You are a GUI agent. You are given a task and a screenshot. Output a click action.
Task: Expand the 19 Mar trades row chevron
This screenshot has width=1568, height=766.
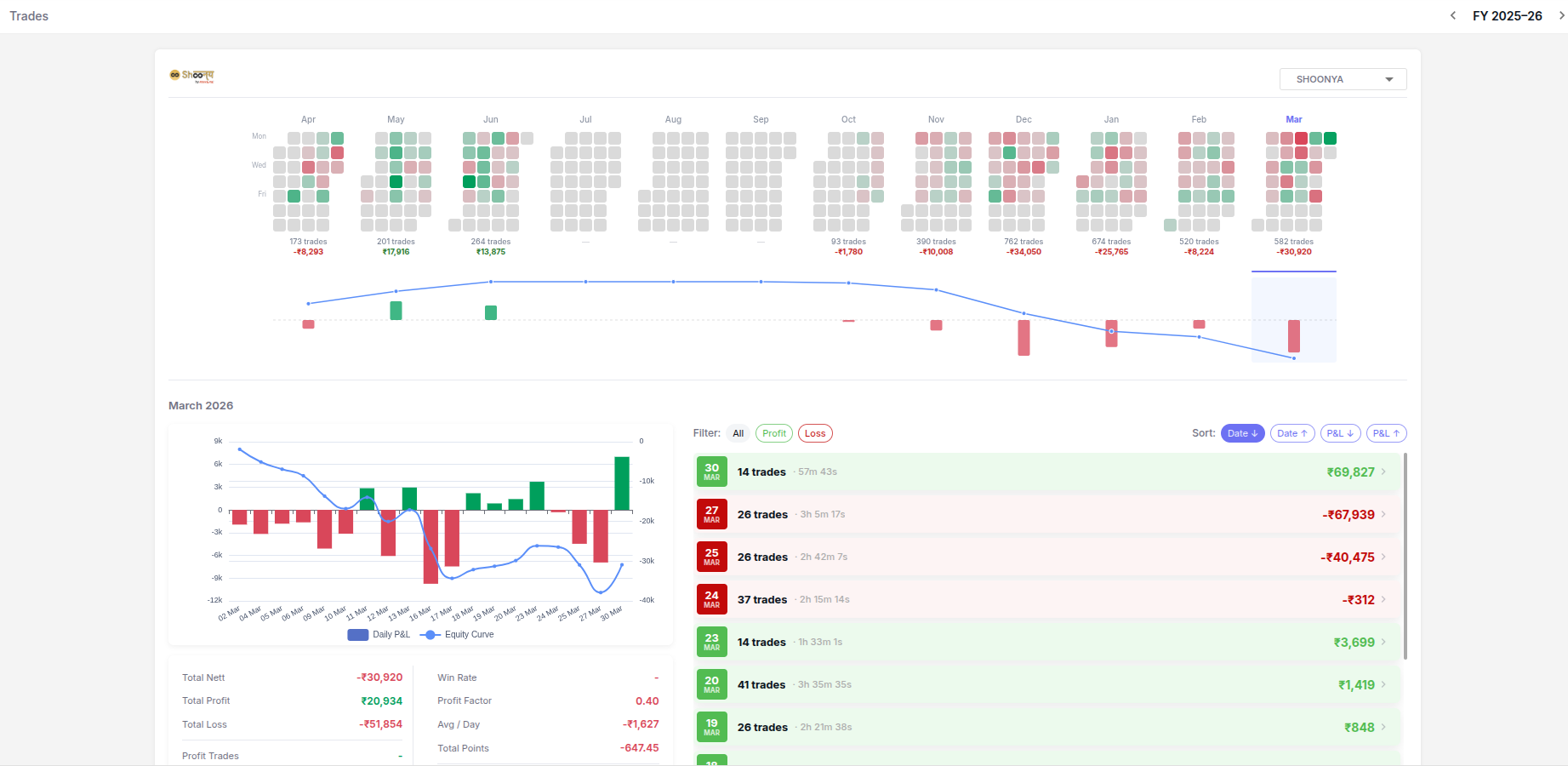click(1384, 727)
